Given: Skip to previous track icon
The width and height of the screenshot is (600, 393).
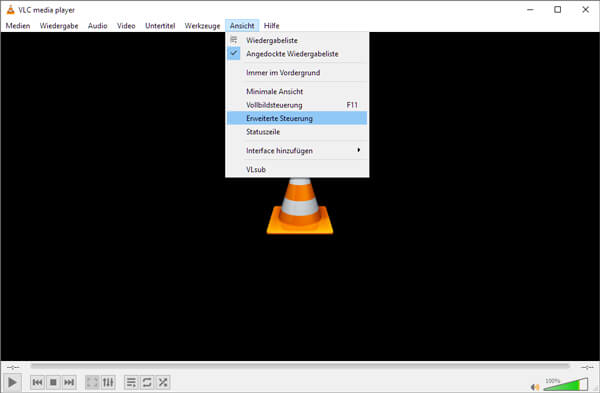Looking at the screenshot, I should 38,382.
